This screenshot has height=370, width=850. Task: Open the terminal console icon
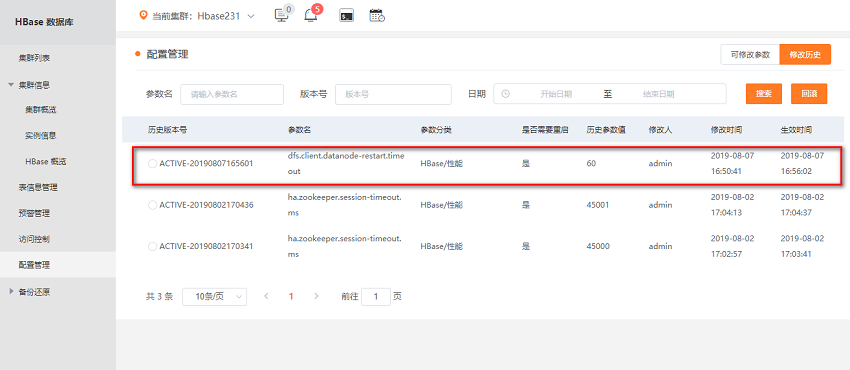(346, 16)
